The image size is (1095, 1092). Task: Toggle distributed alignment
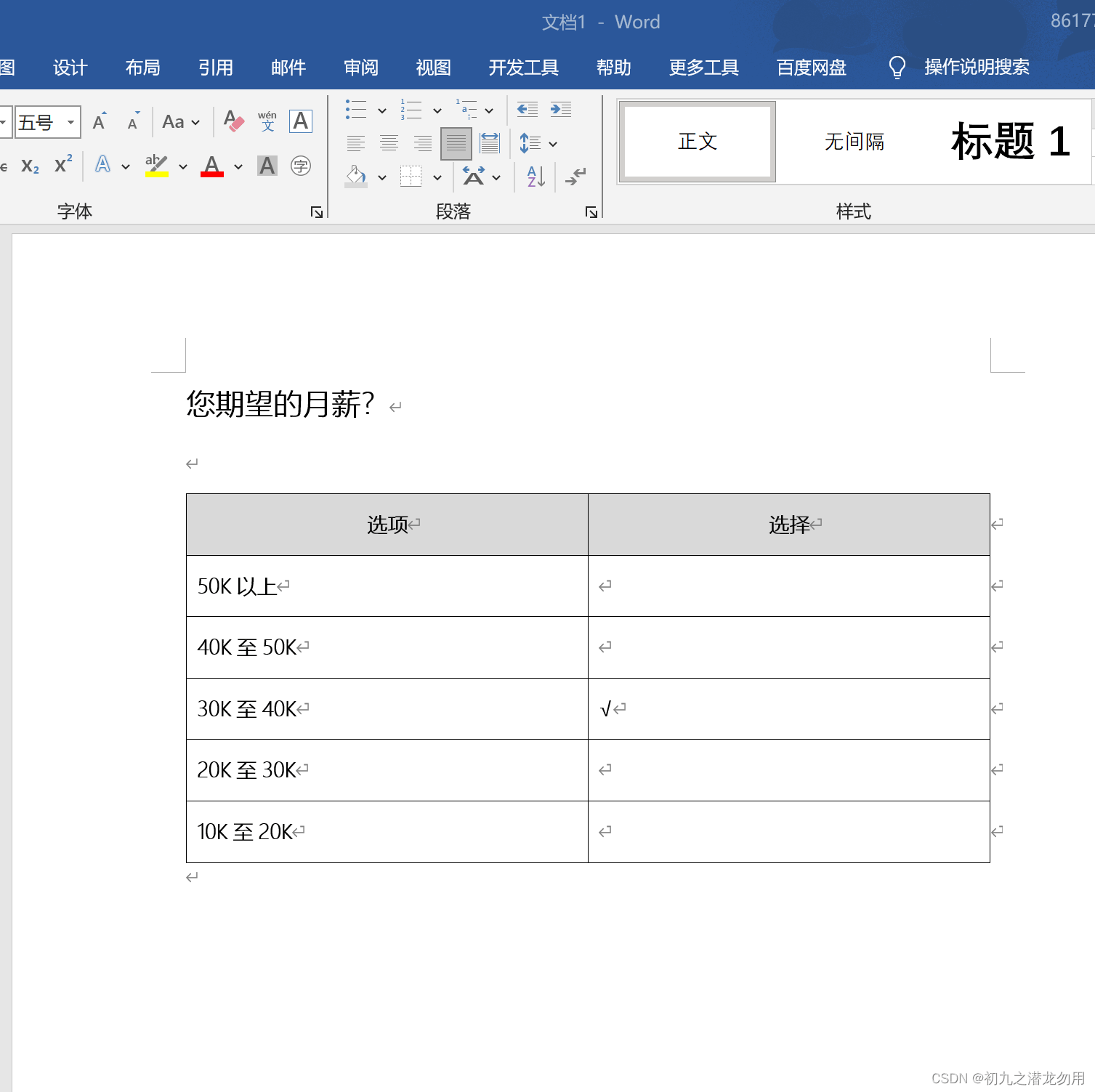(490, 143)
